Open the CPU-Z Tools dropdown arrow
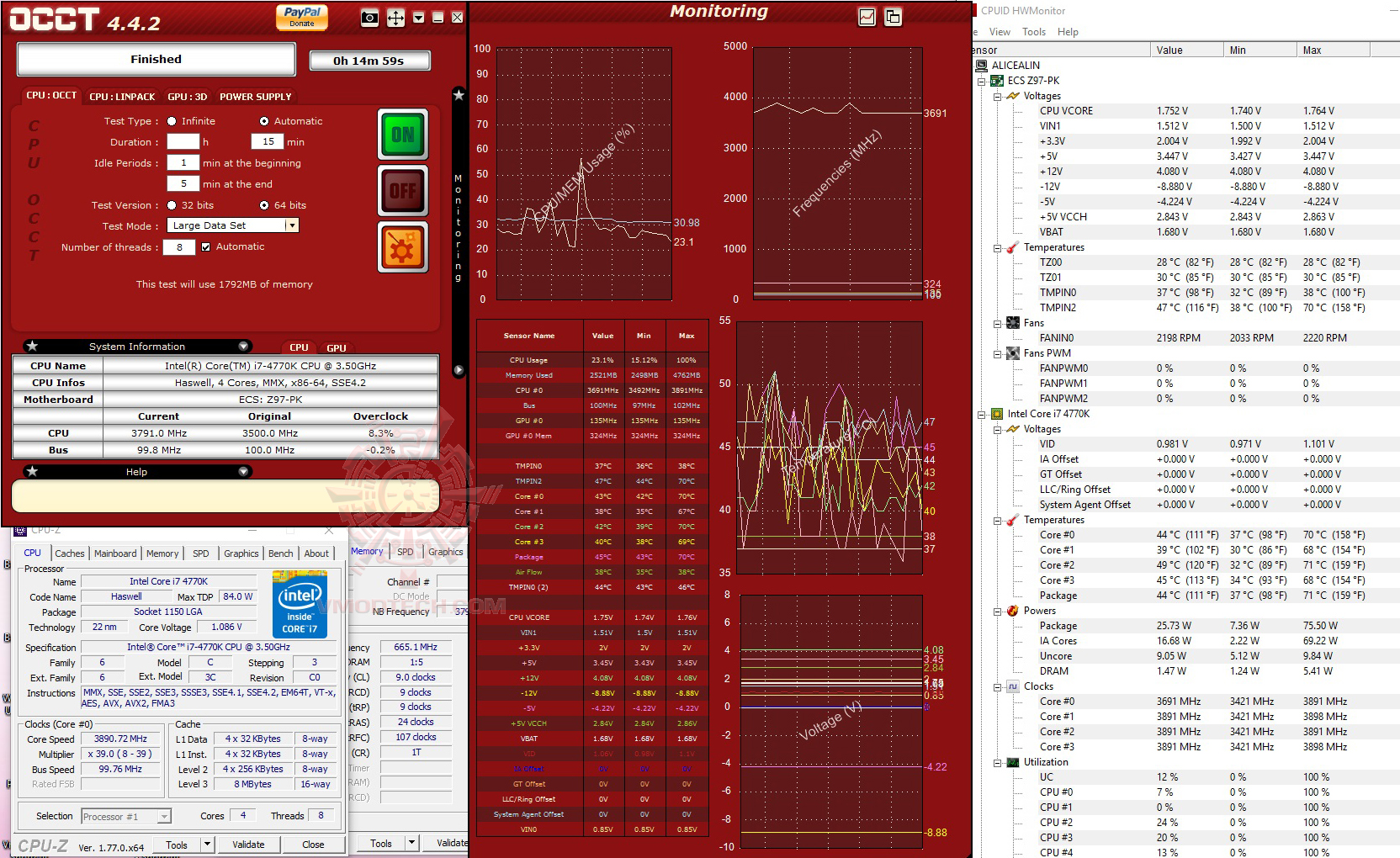The width and height of the screenshot is (1400, 858). (x=208, y=845)
